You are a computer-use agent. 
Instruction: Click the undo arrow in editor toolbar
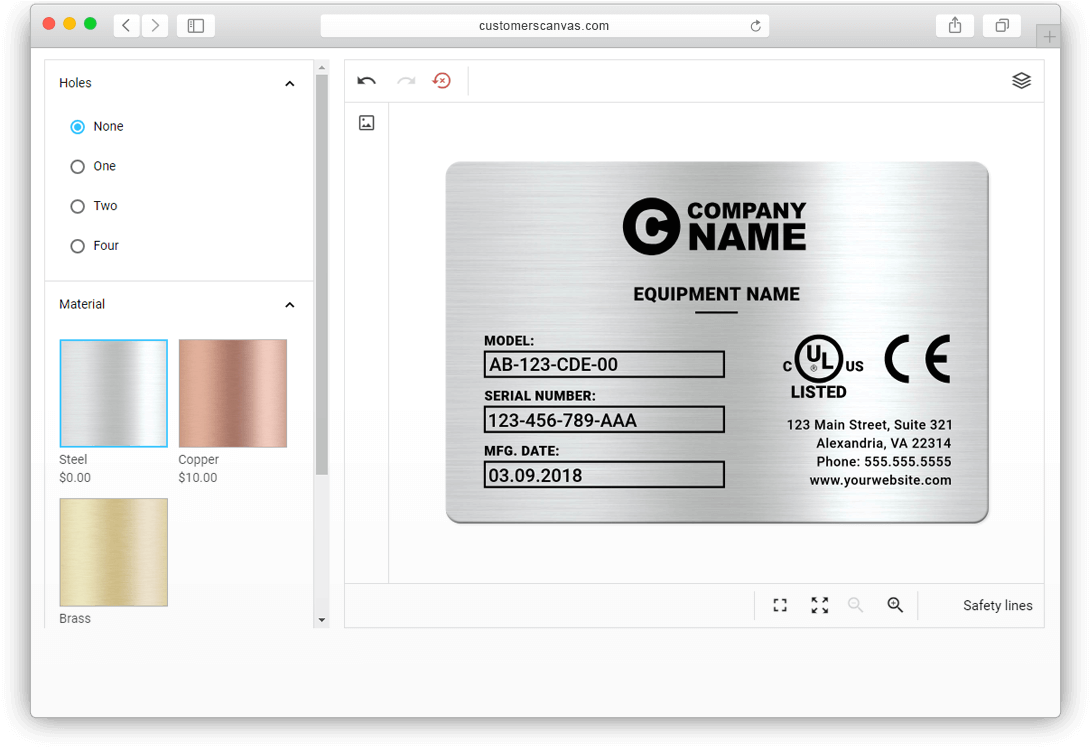tap(366, 81)
